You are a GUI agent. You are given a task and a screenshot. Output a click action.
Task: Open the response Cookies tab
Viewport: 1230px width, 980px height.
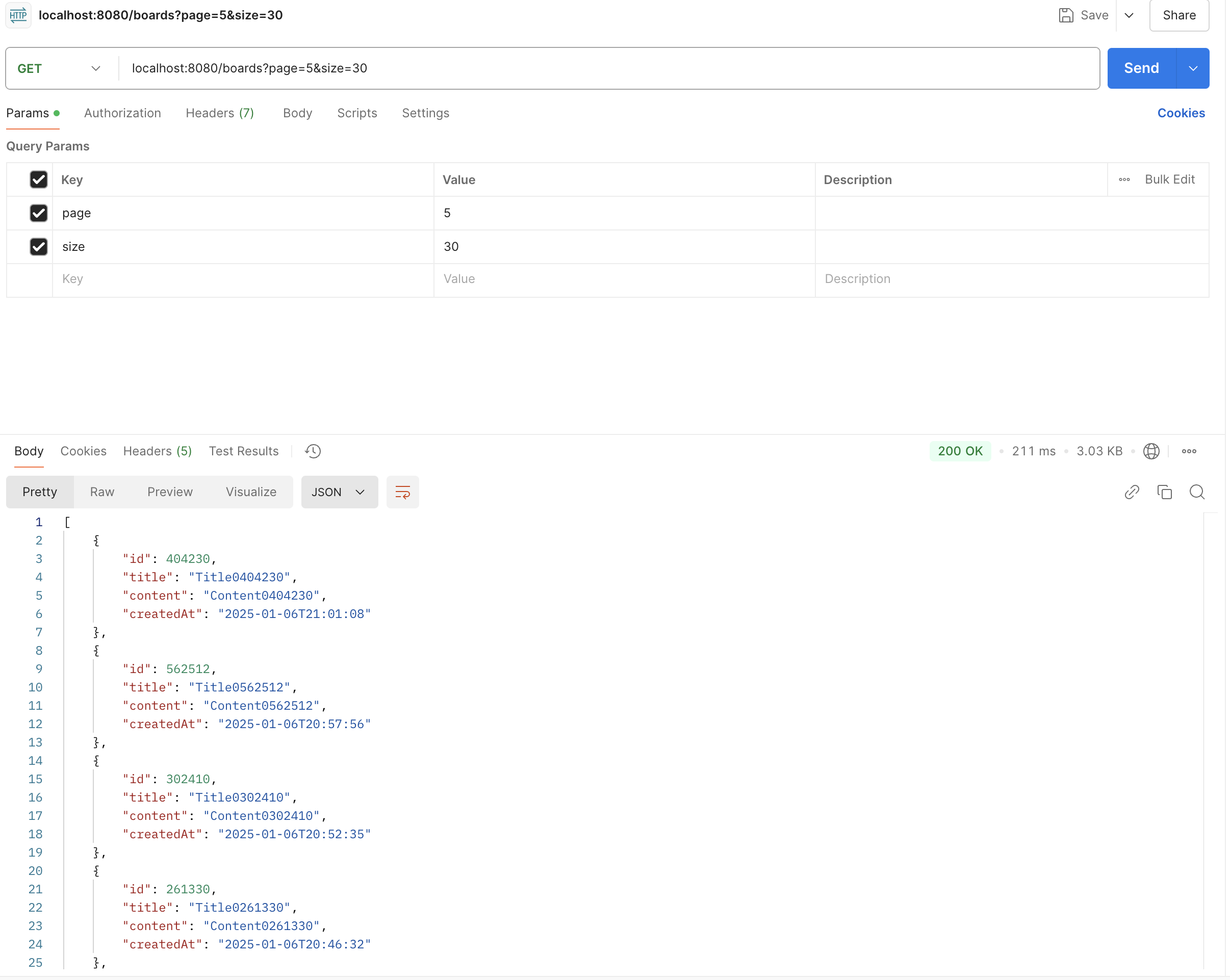click(x=83, y=451)
